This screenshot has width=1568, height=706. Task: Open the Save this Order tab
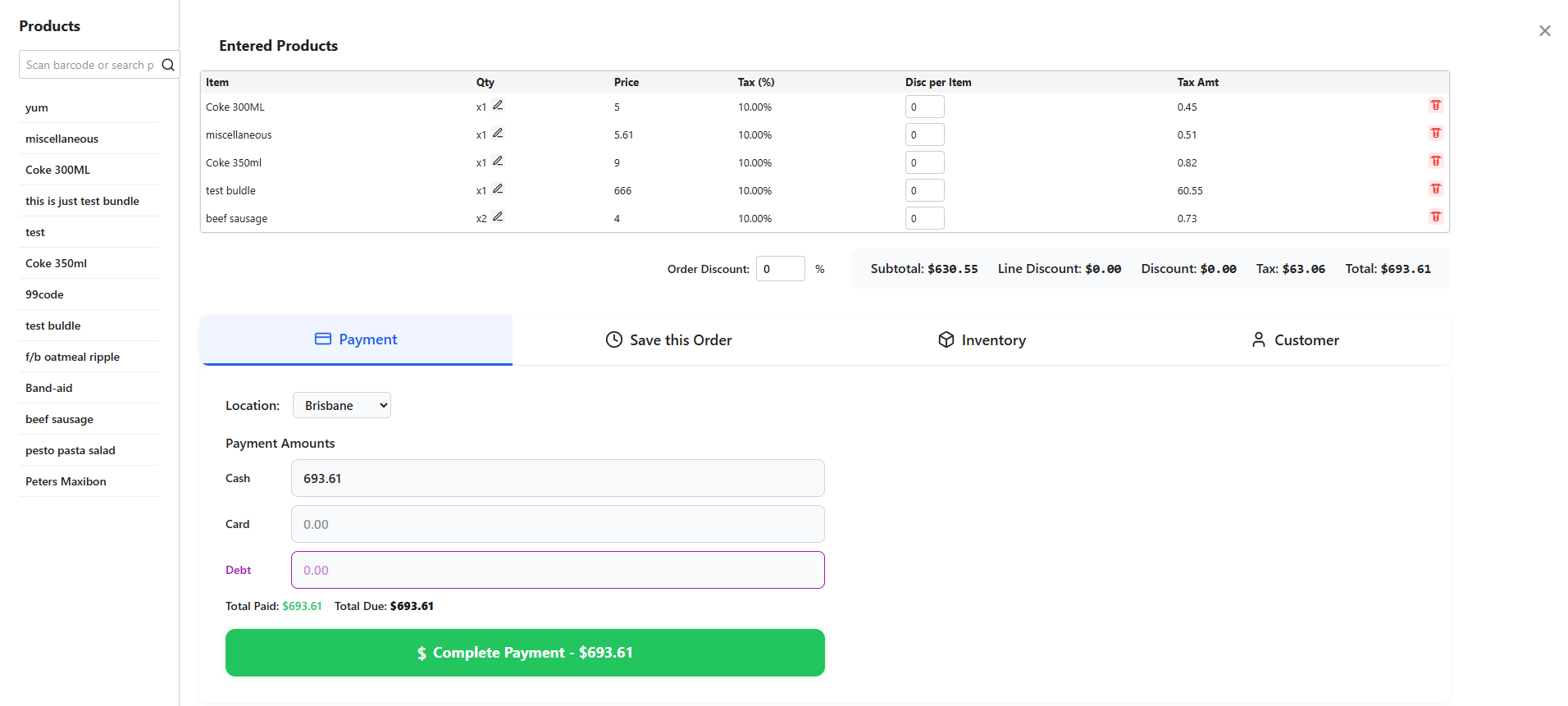[x=668, y=339]
